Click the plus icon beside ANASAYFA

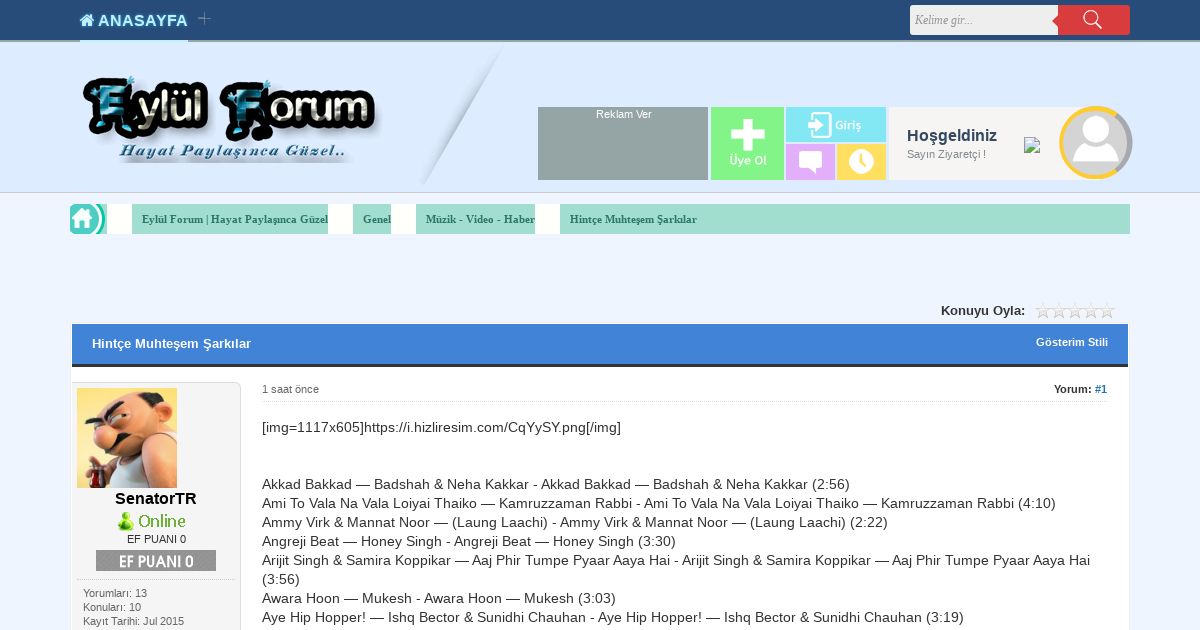[204, 19]
